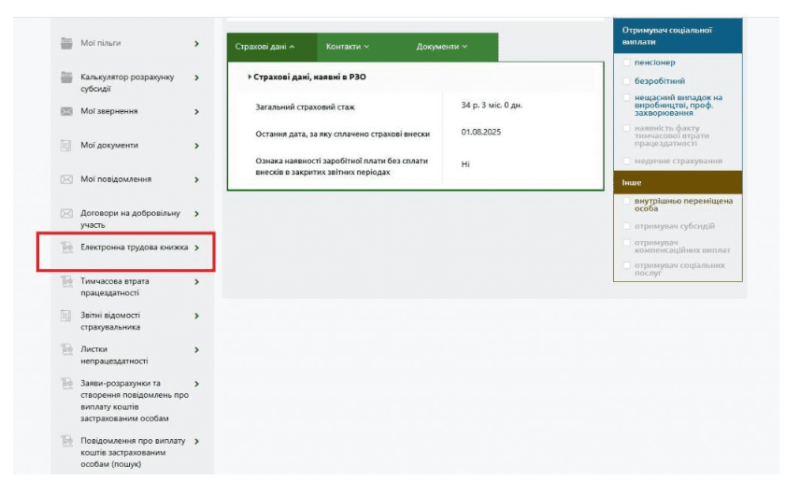Screen dimensions: 800x481
Task: Click the icon beside Листки непрацездатності
Action: [66, 350]
